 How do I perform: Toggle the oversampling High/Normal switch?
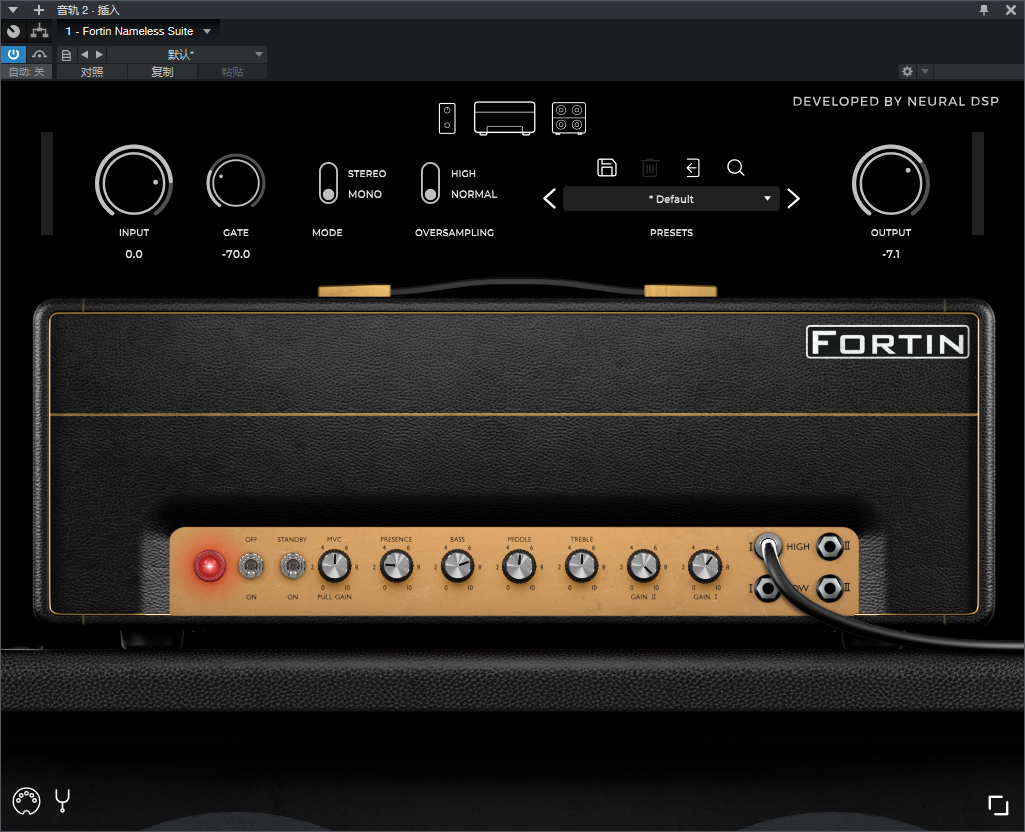[430, 184]
